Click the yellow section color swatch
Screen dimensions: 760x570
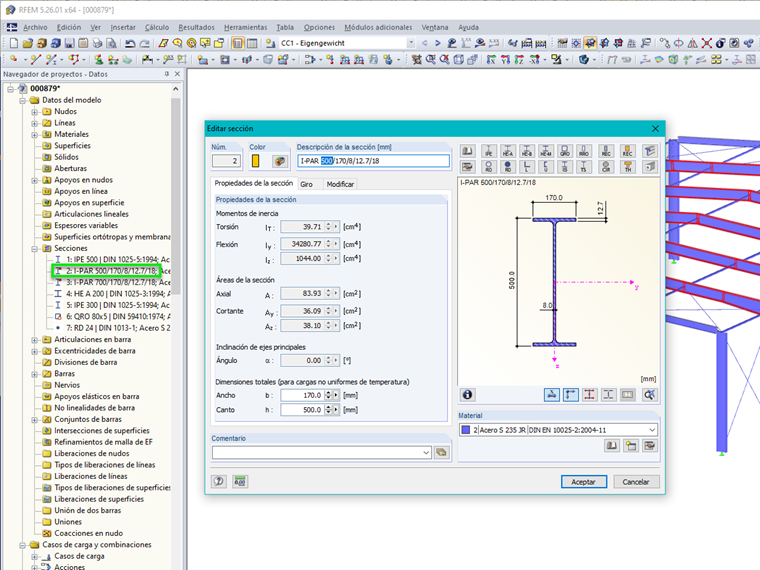click(x=256, y=161)
